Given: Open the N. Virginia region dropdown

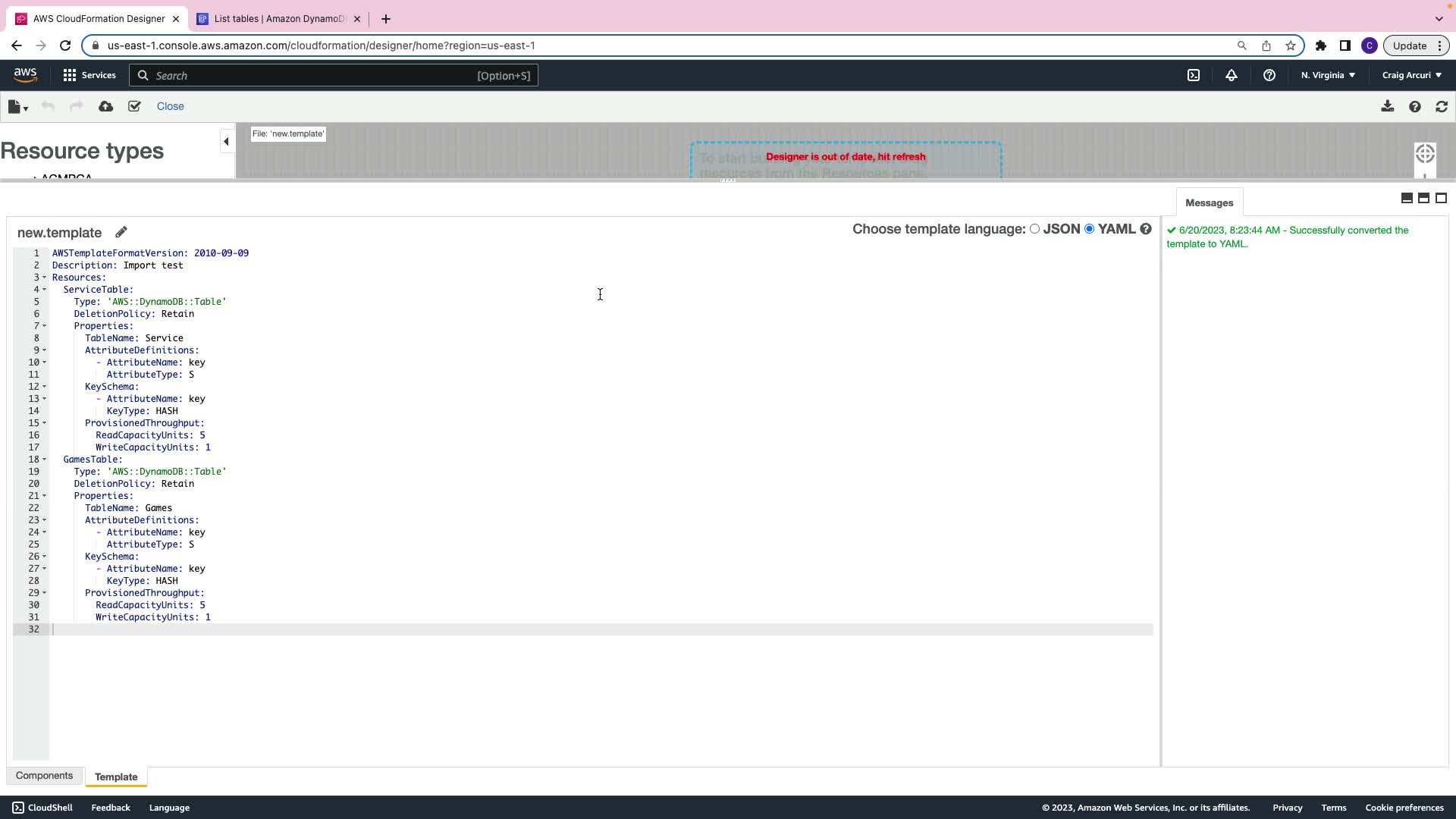Looking at the screenshot, I should tap(1328, 75).
